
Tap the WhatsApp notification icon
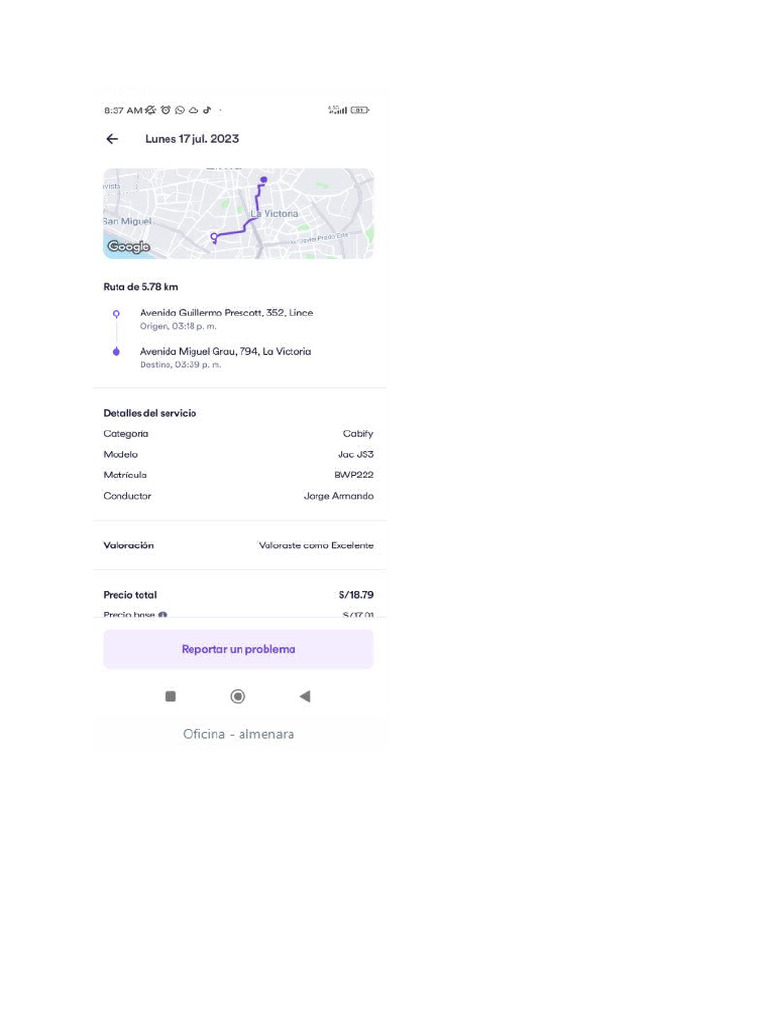coord(180,110)
